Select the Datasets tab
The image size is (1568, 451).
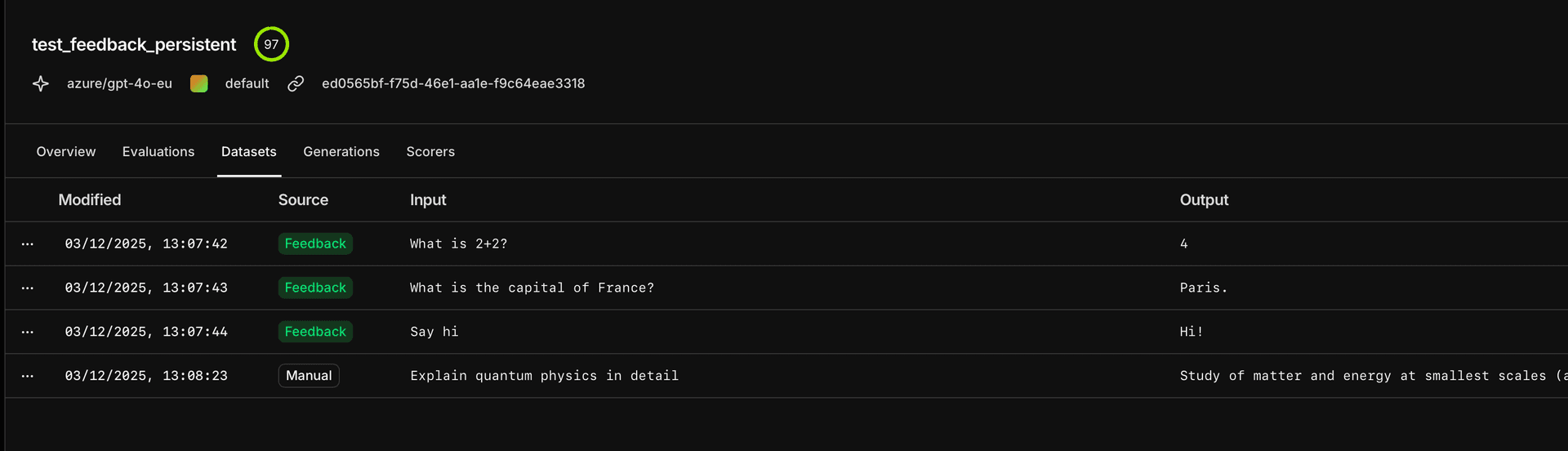(249, 152)
